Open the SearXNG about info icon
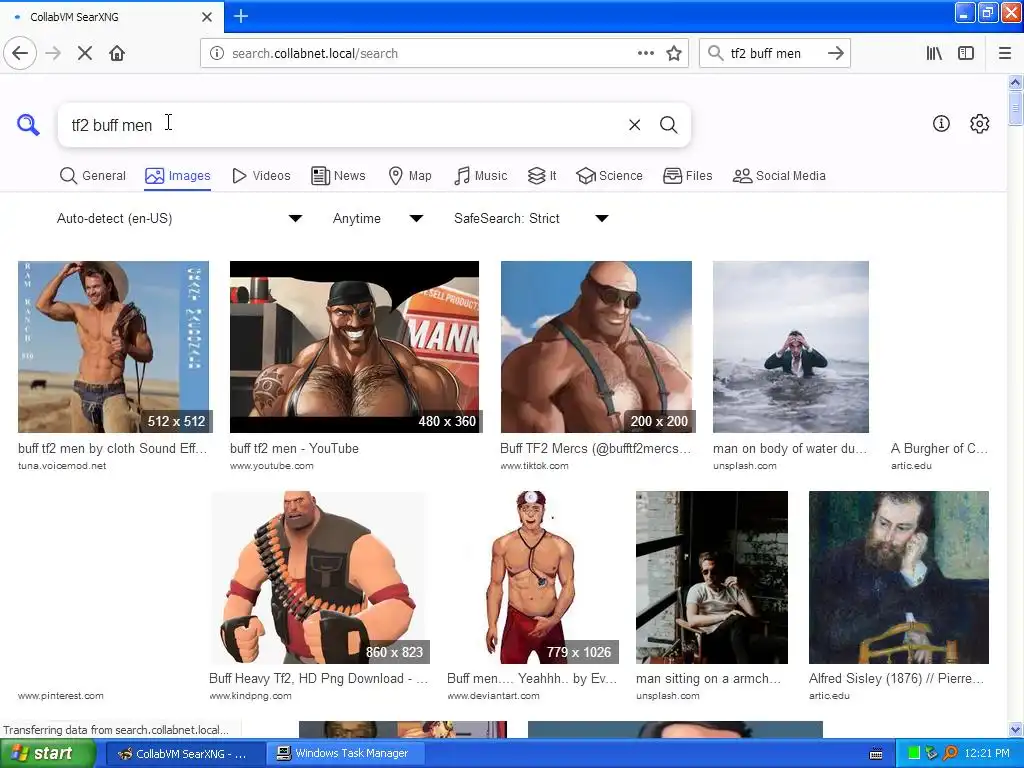The image size is (1024, 768). [x=941, y=123]
